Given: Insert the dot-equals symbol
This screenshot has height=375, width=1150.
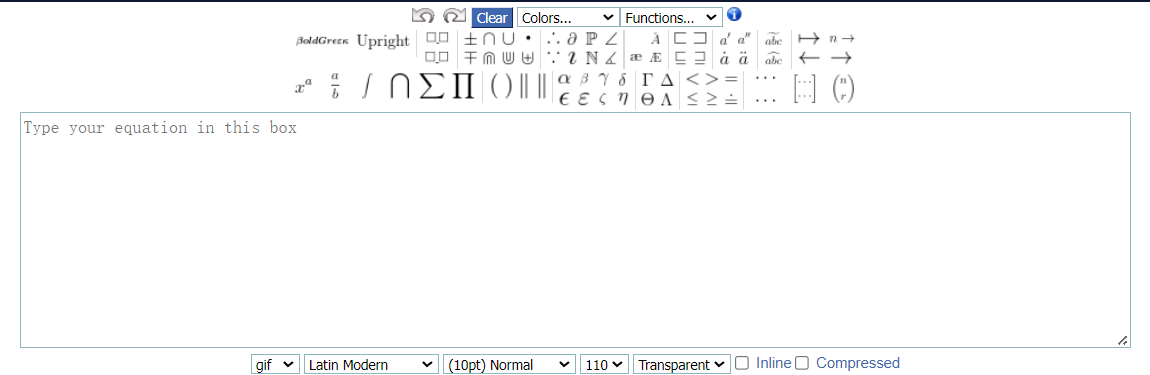Looking at the screenshot, I should point(730,99).
